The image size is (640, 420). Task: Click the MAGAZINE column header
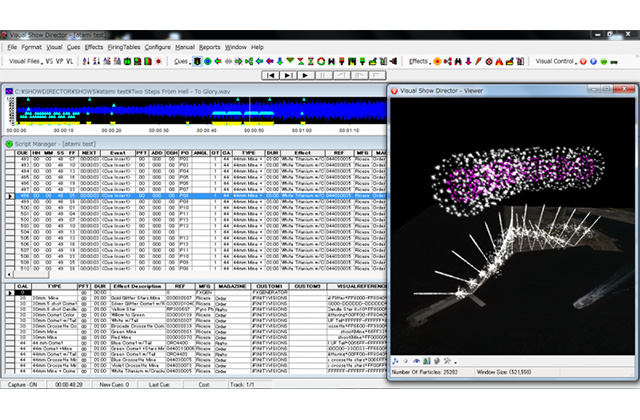[x=232, y=287]
